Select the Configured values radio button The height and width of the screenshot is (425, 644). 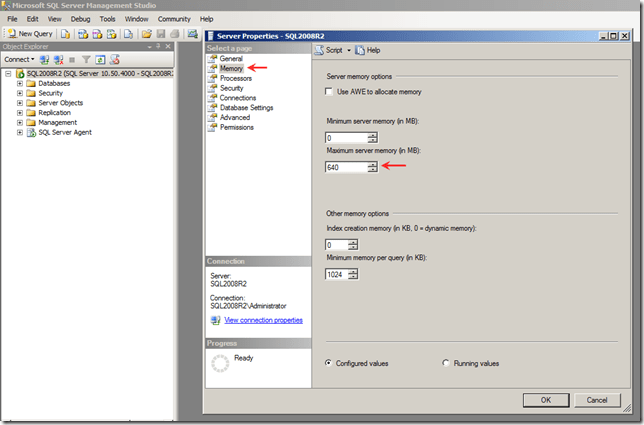point(330,363)
